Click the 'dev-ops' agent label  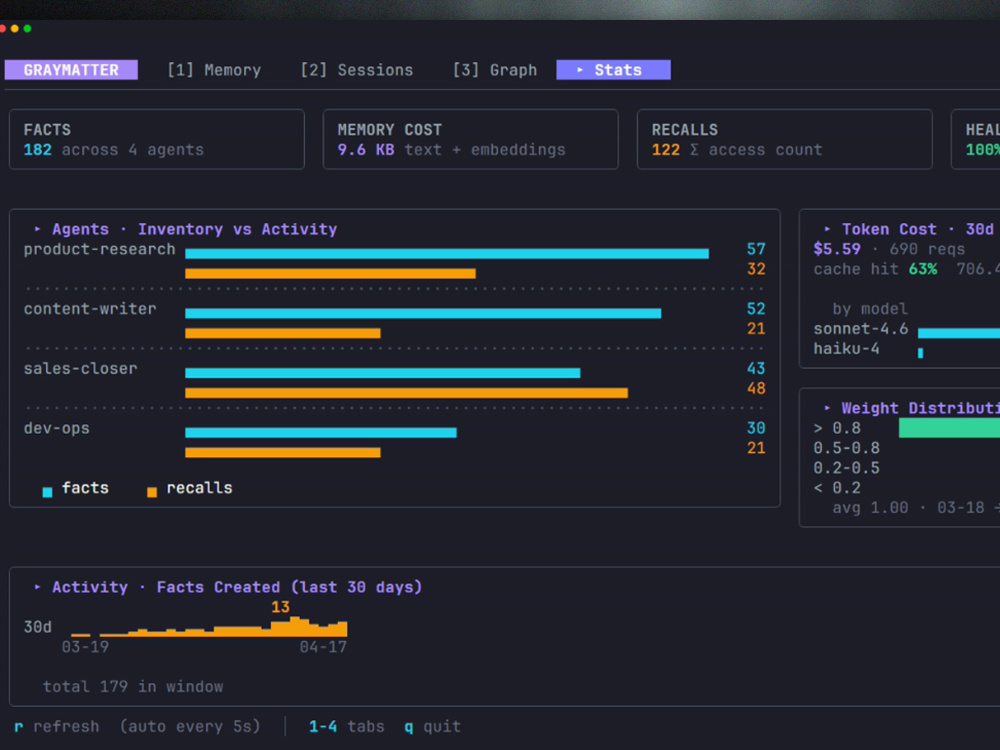[57, 429]
